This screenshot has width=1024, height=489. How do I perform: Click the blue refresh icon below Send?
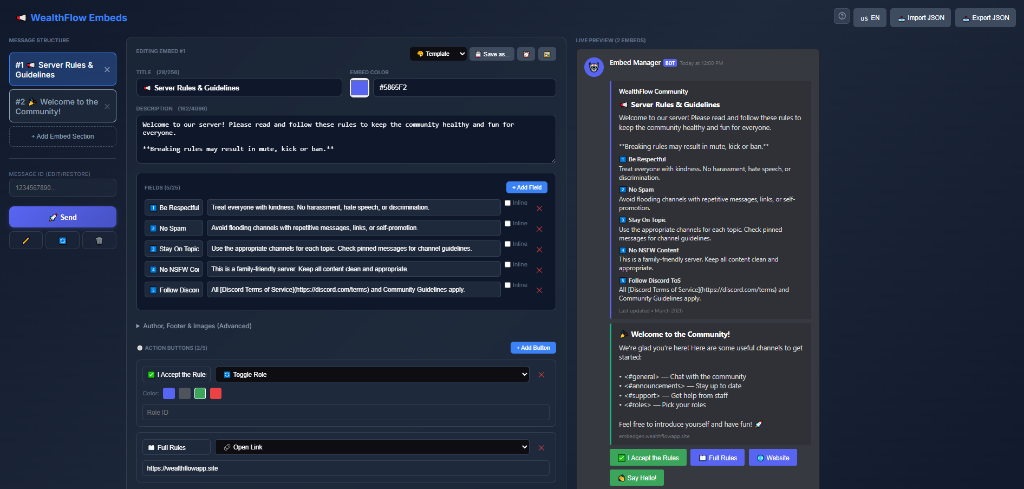click(x=63, y=240)
